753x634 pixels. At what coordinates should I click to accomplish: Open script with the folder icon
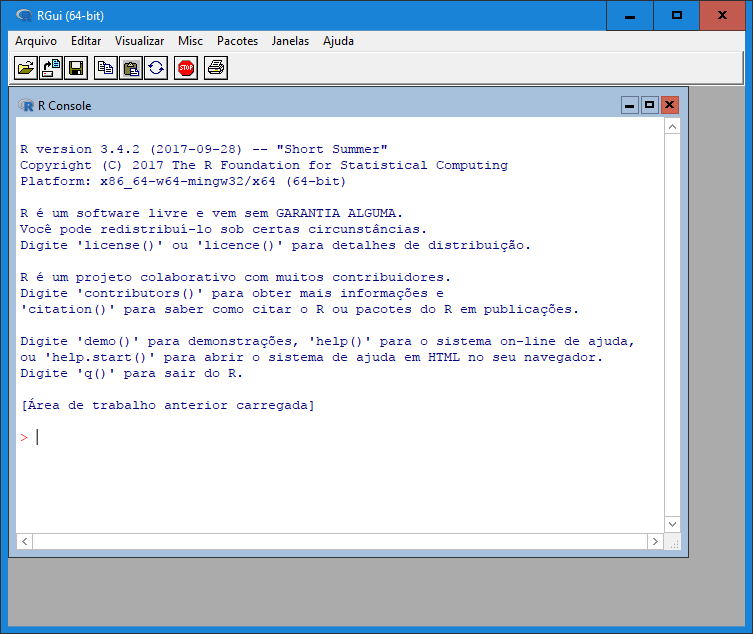point(25,68)
